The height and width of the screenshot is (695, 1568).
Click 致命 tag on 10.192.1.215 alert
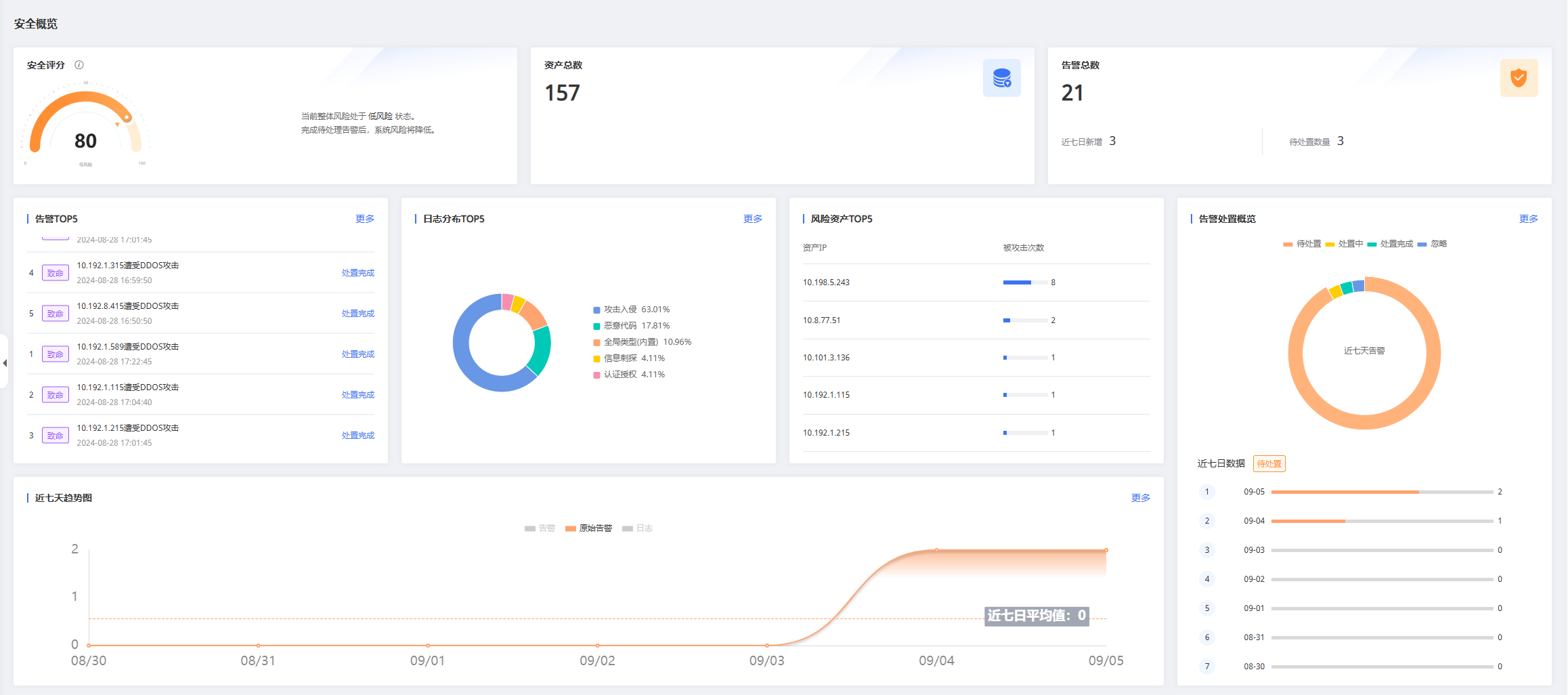[x=56, y=436]
